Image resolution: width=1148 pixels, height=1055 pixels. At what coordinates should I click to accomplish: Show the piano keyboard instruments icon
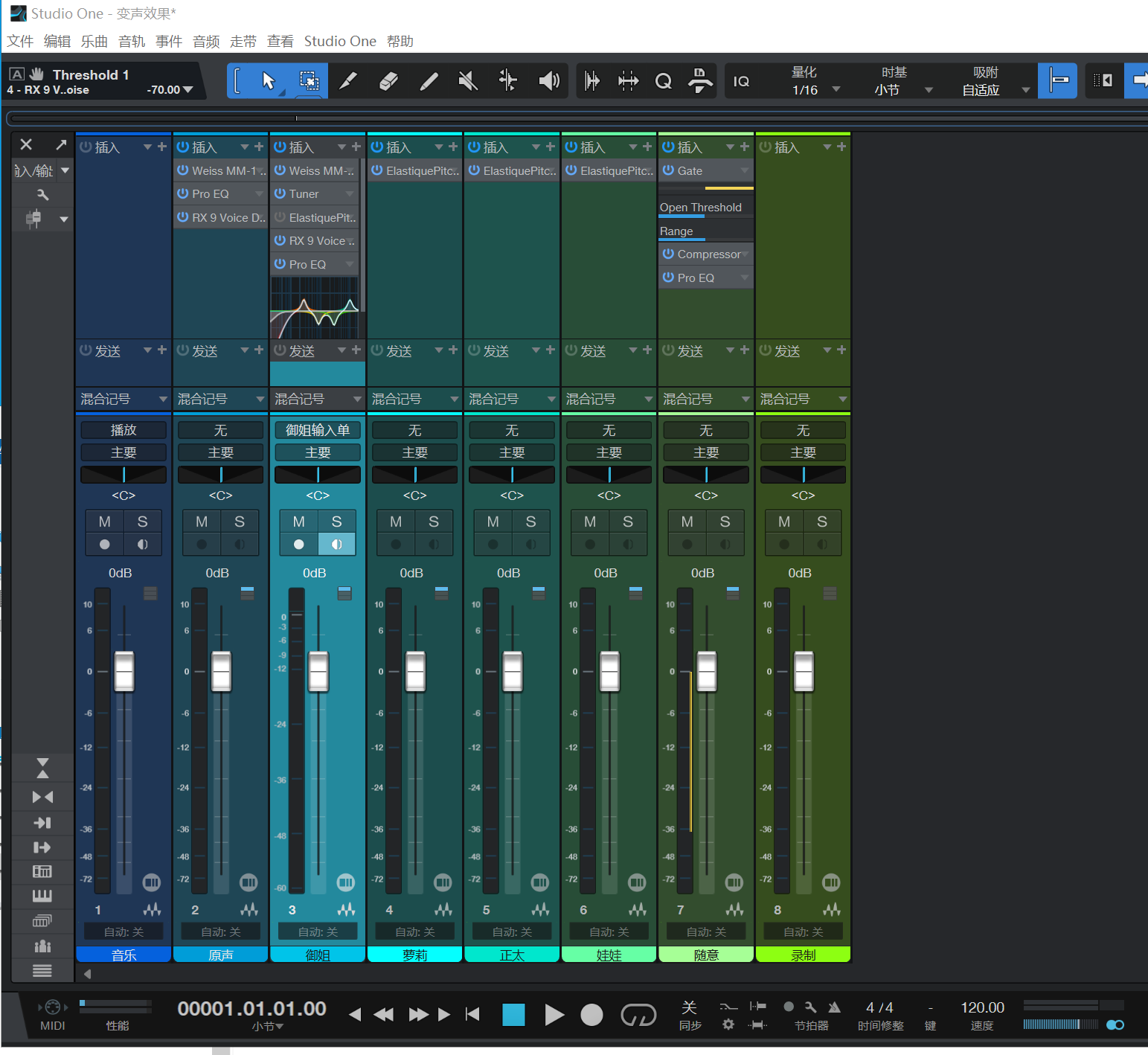pyautogui.click(x=42, y=896)
